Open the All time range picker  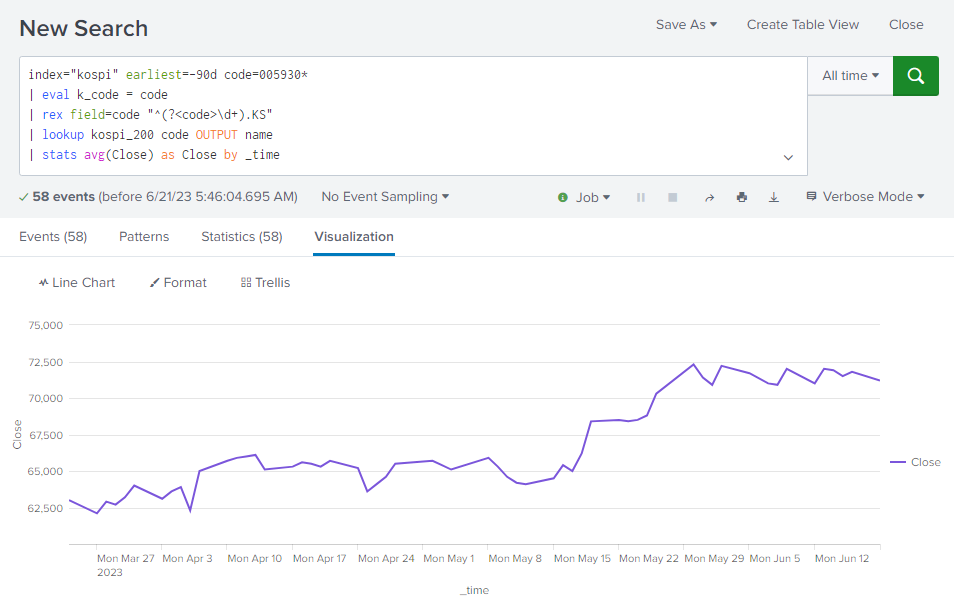pos(851,76)
